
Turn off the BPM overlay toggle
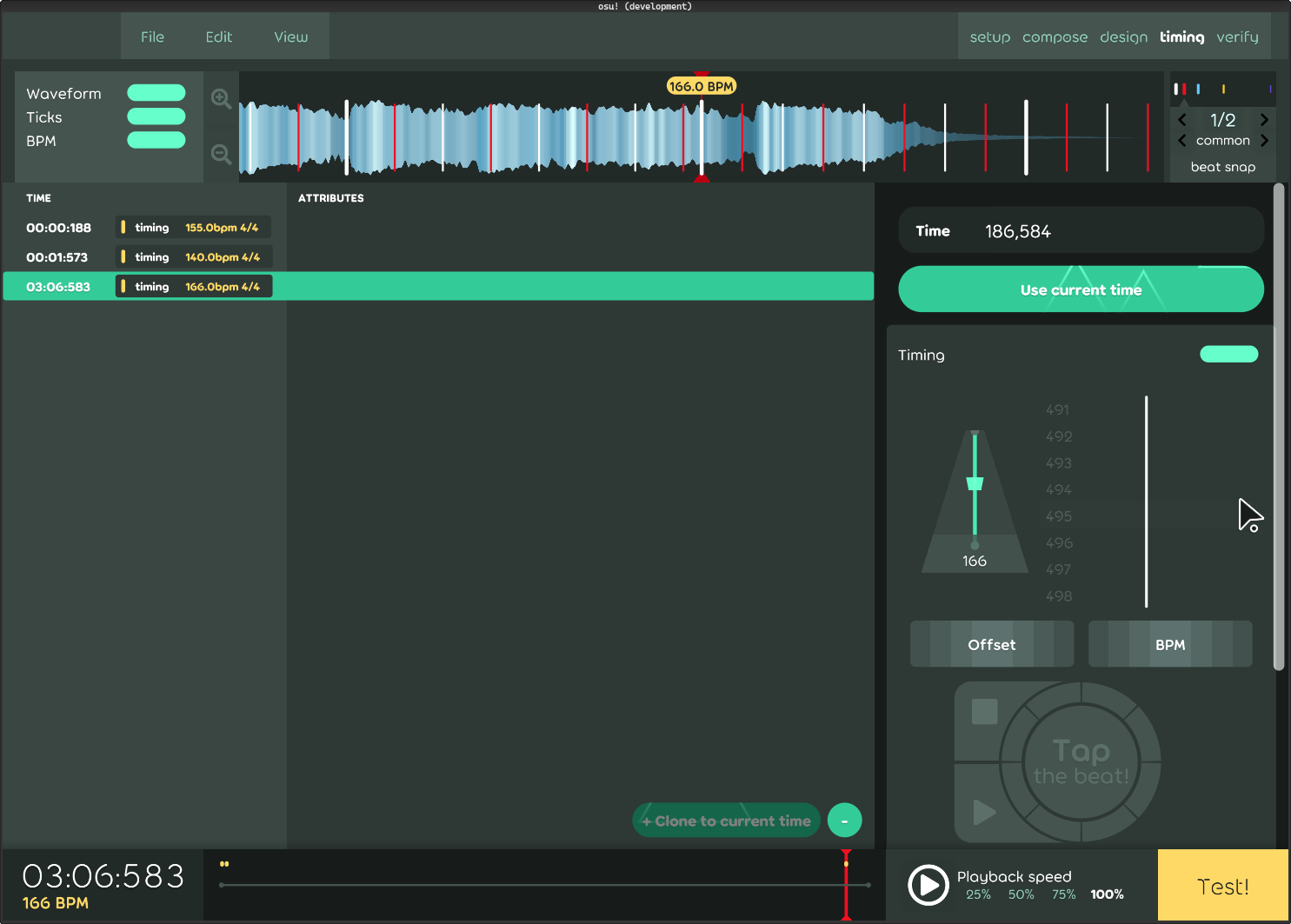156,140
